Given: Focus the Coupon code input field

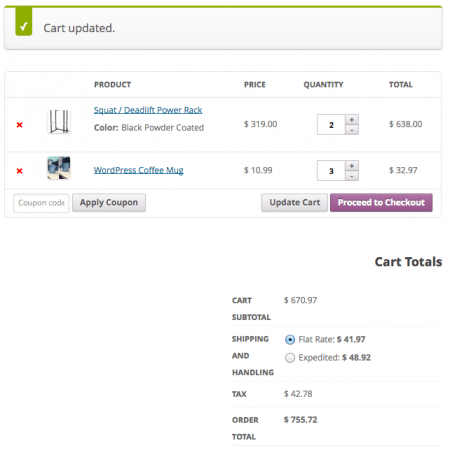Looking at the screenshot, I should click(x=41, y=203).
